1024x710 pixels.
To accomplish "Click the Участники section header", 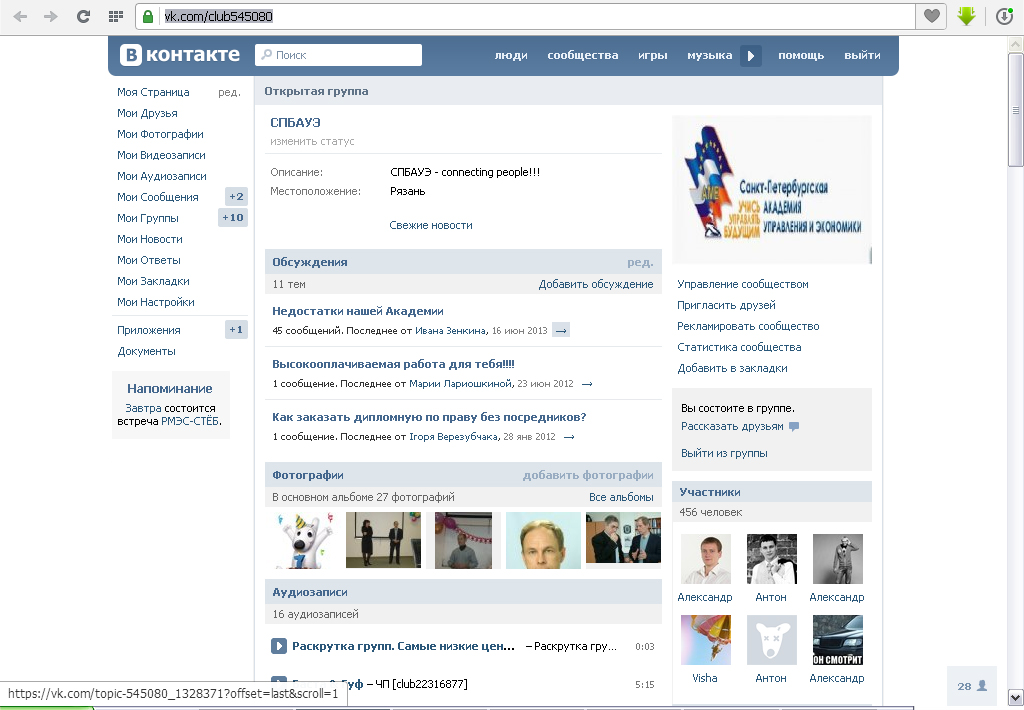I will [772, 492].
